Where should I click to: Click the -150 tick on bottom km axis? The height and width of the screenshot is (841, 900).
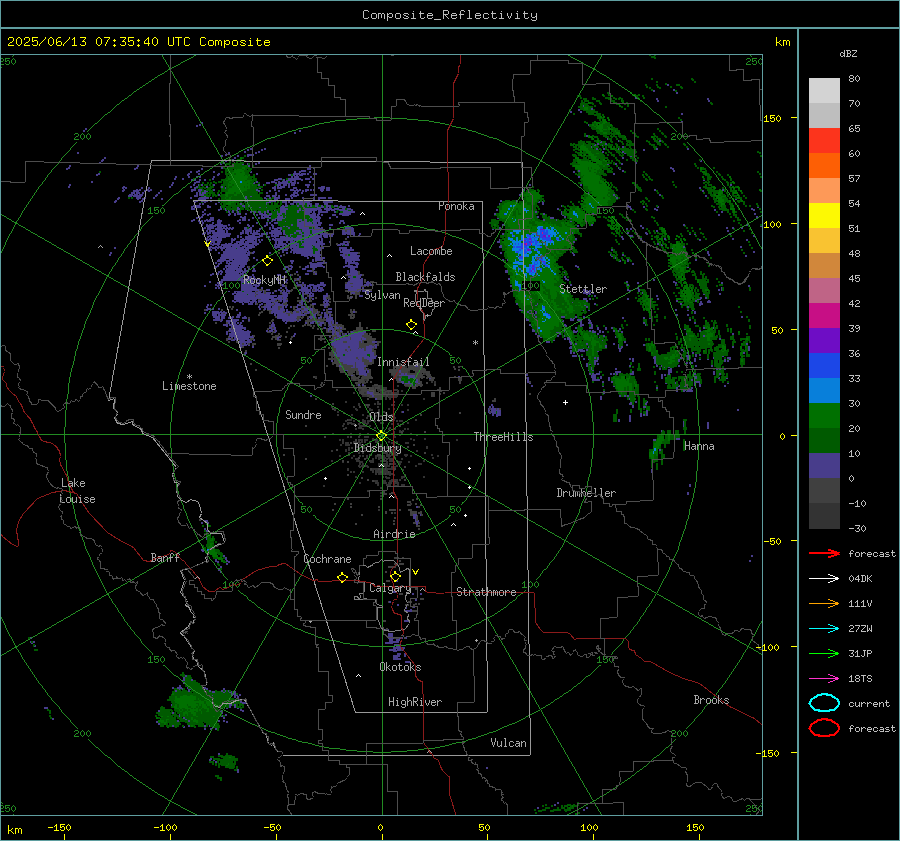(x=59, y=827)
